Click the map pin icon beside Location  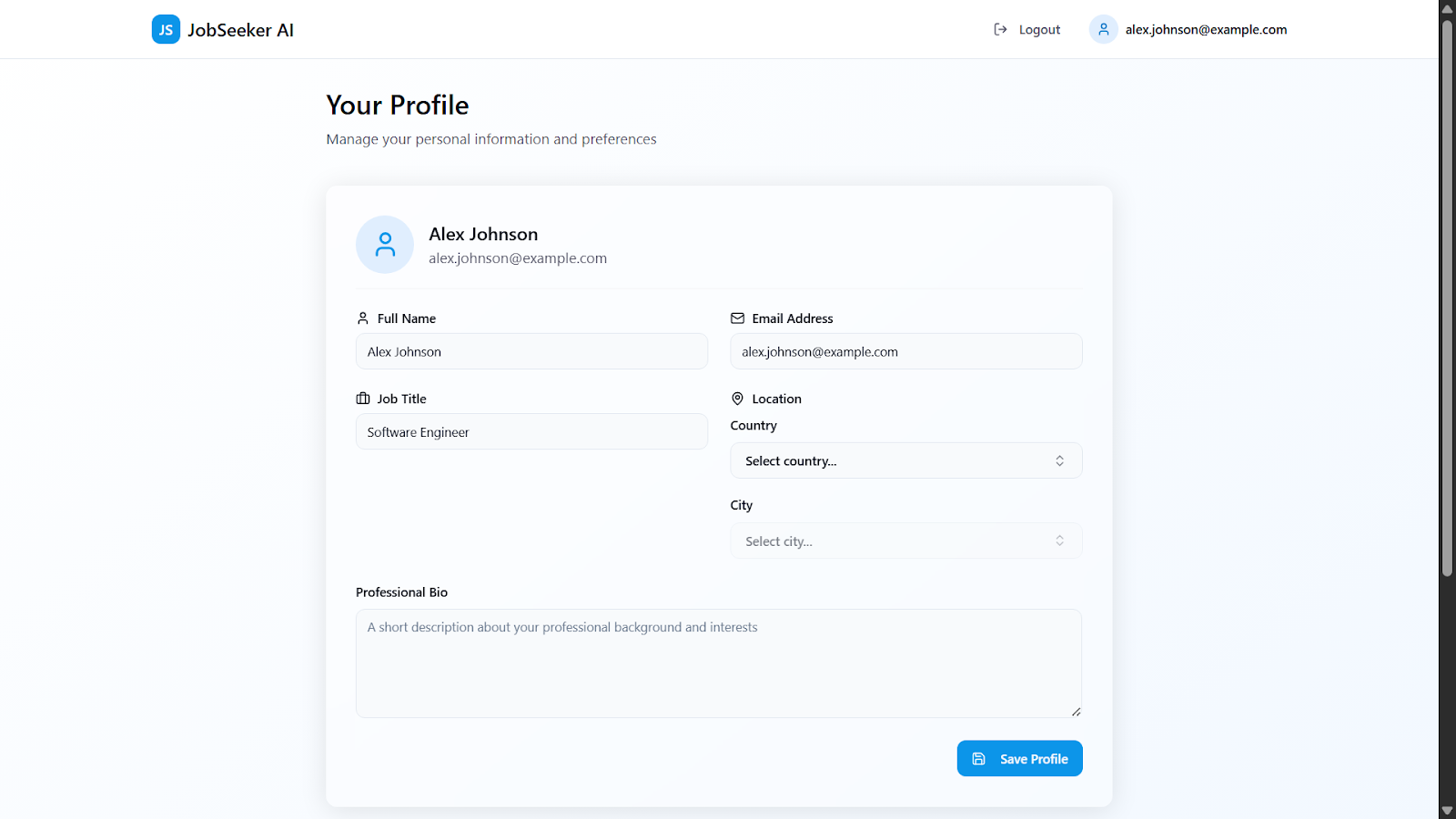[737, 399]
